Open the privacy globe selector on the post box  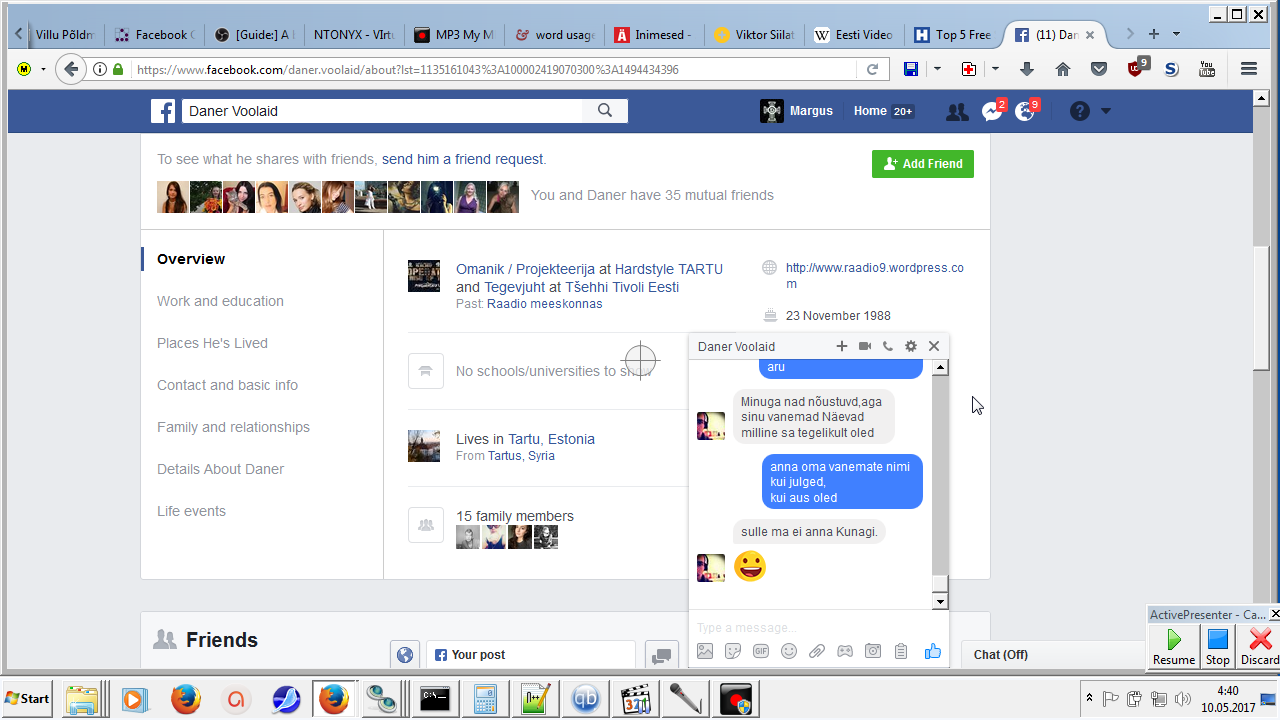pos(405,655)
